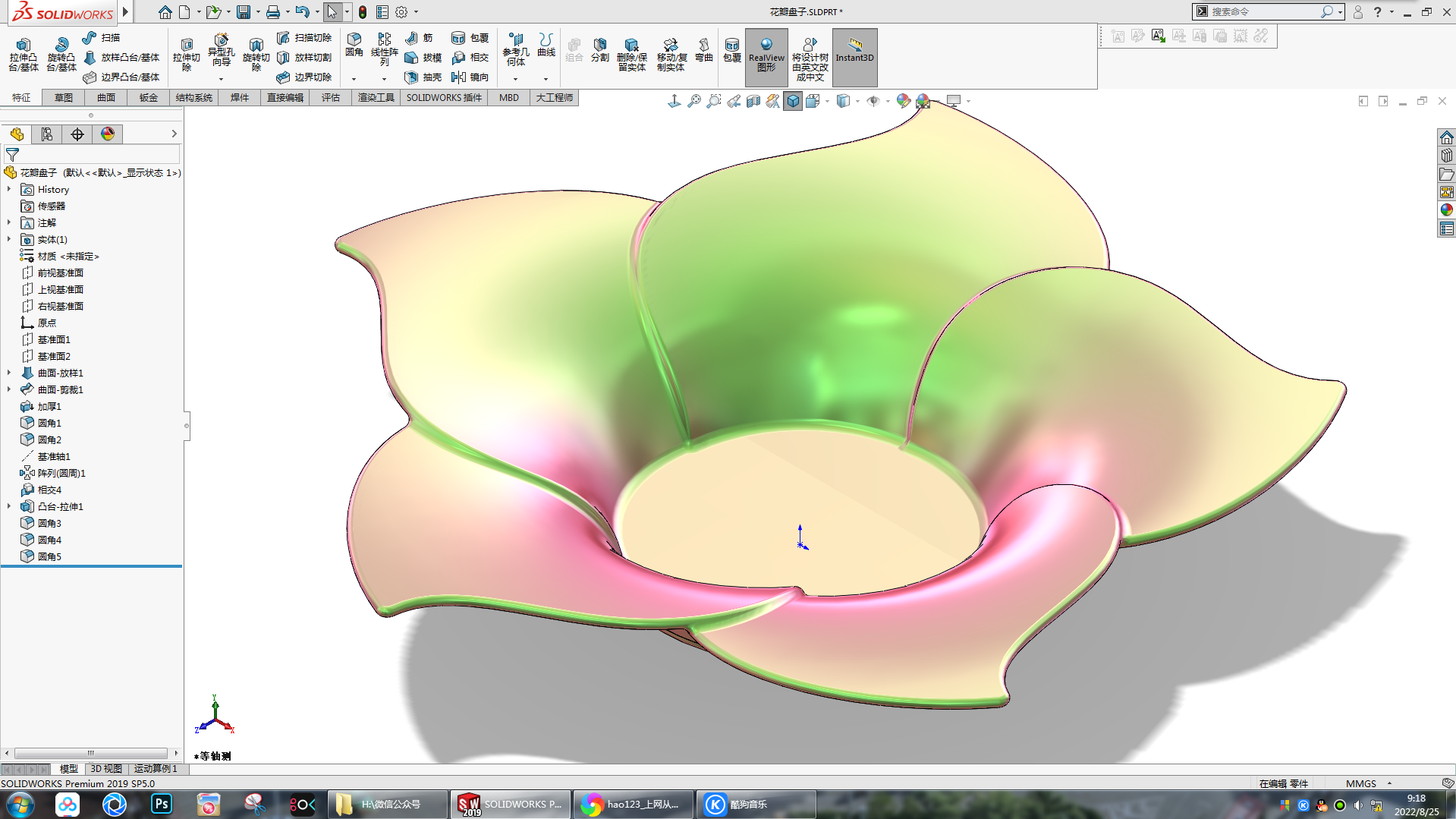Switch to the 评估 (Evaluate) tab
1456x819 pixels.
tap(331, 97)
